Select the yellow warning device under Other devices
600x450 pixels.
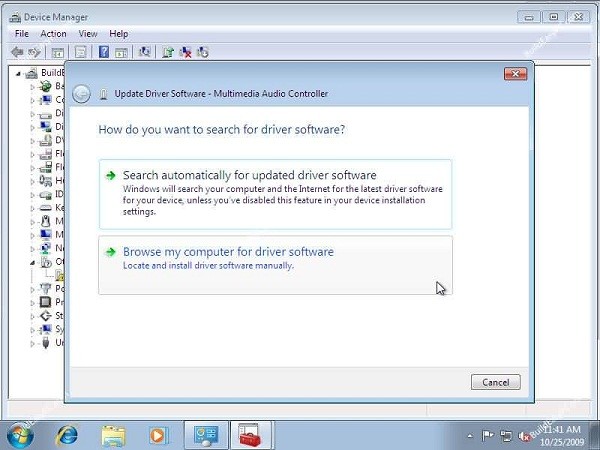click(x=59, y=275)
